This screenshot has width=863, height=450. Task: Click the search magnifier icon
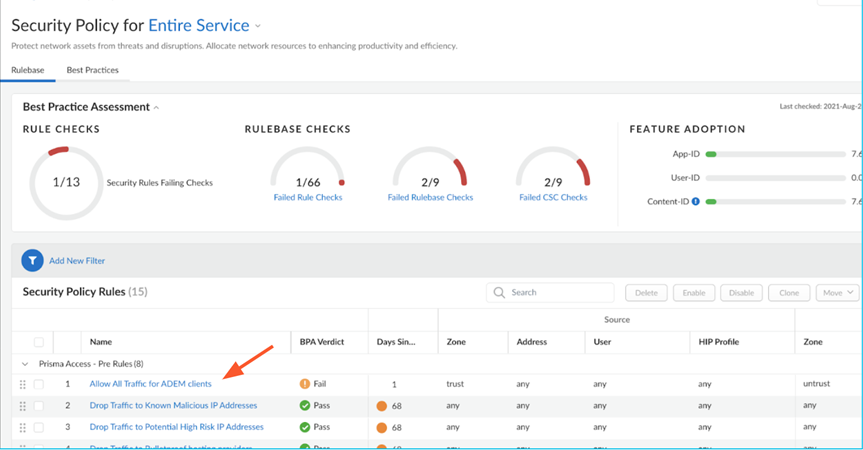pyautogui.click(x=499, y=293)
